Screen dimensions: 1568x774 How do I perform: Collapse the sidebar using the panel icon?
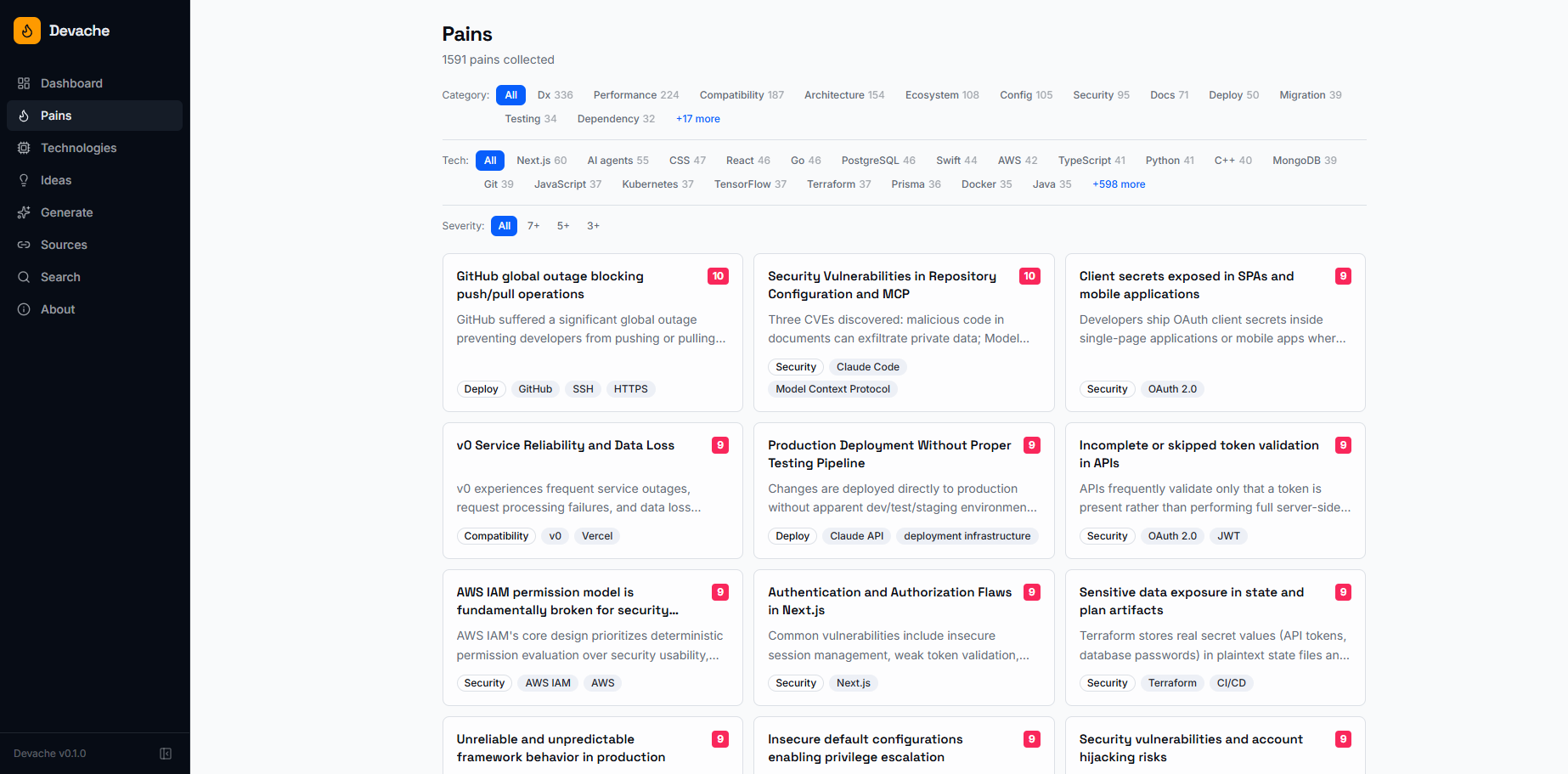coord(166,754)
